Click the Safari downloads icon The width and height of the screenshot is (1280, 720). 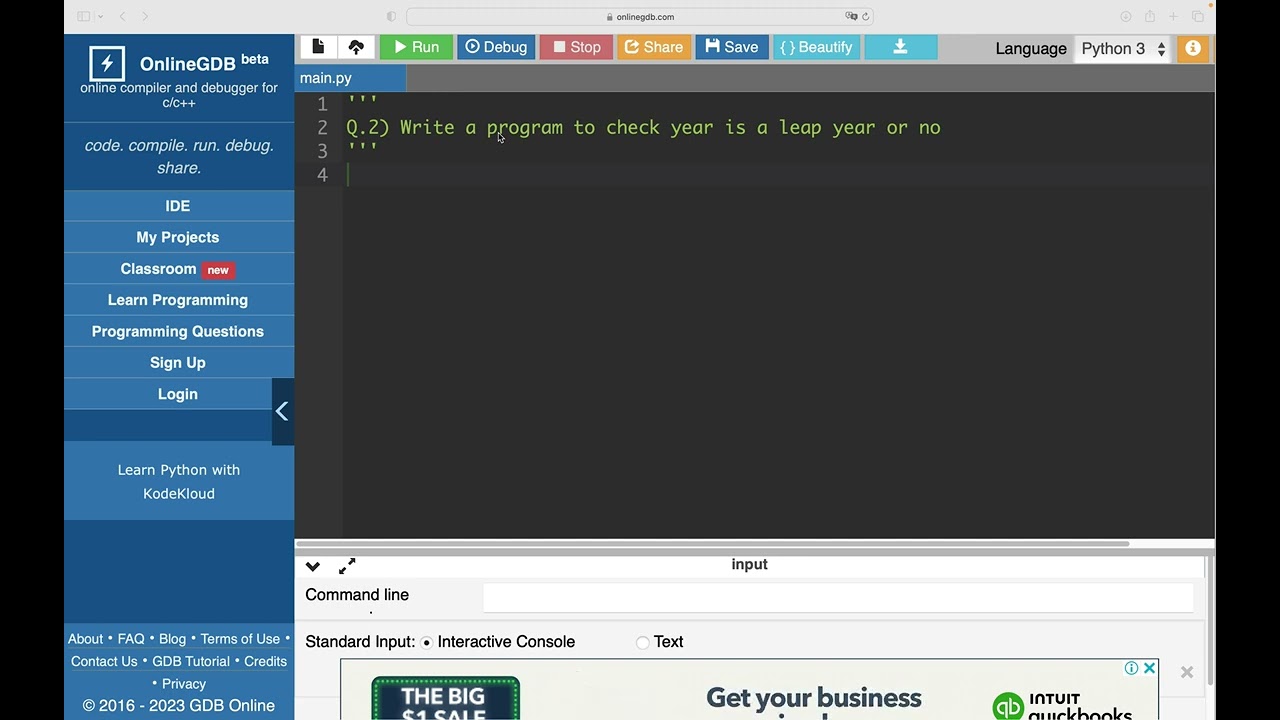tap(1126, 17)
